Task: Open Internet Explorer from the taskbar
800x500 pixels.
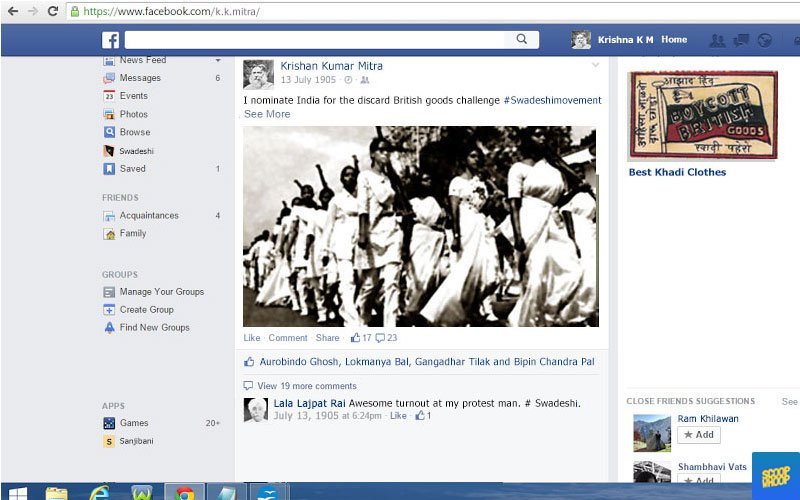Action: point(99,493)
